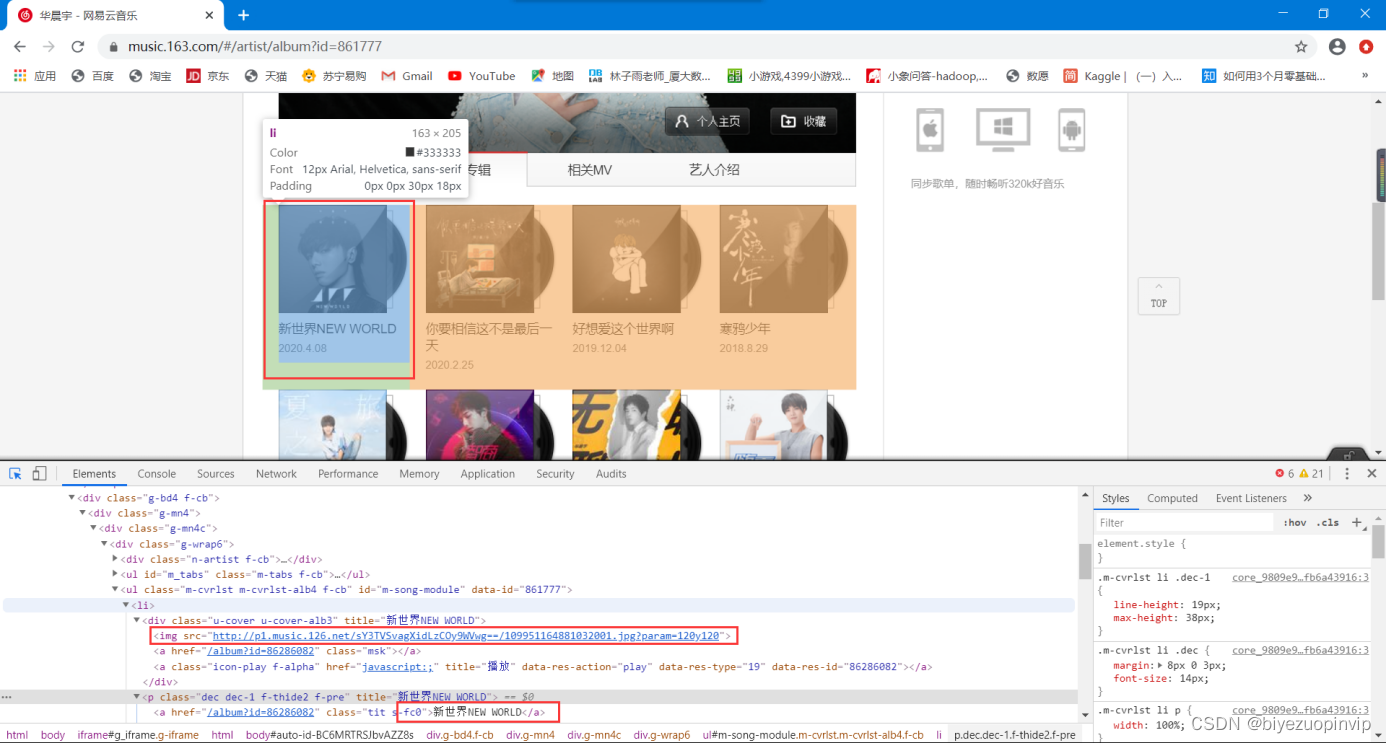This screenshot has width=1386, height=743.
Task: Select the iframe#g_iframe breadcrumb
Action: [x=139, y=735]
